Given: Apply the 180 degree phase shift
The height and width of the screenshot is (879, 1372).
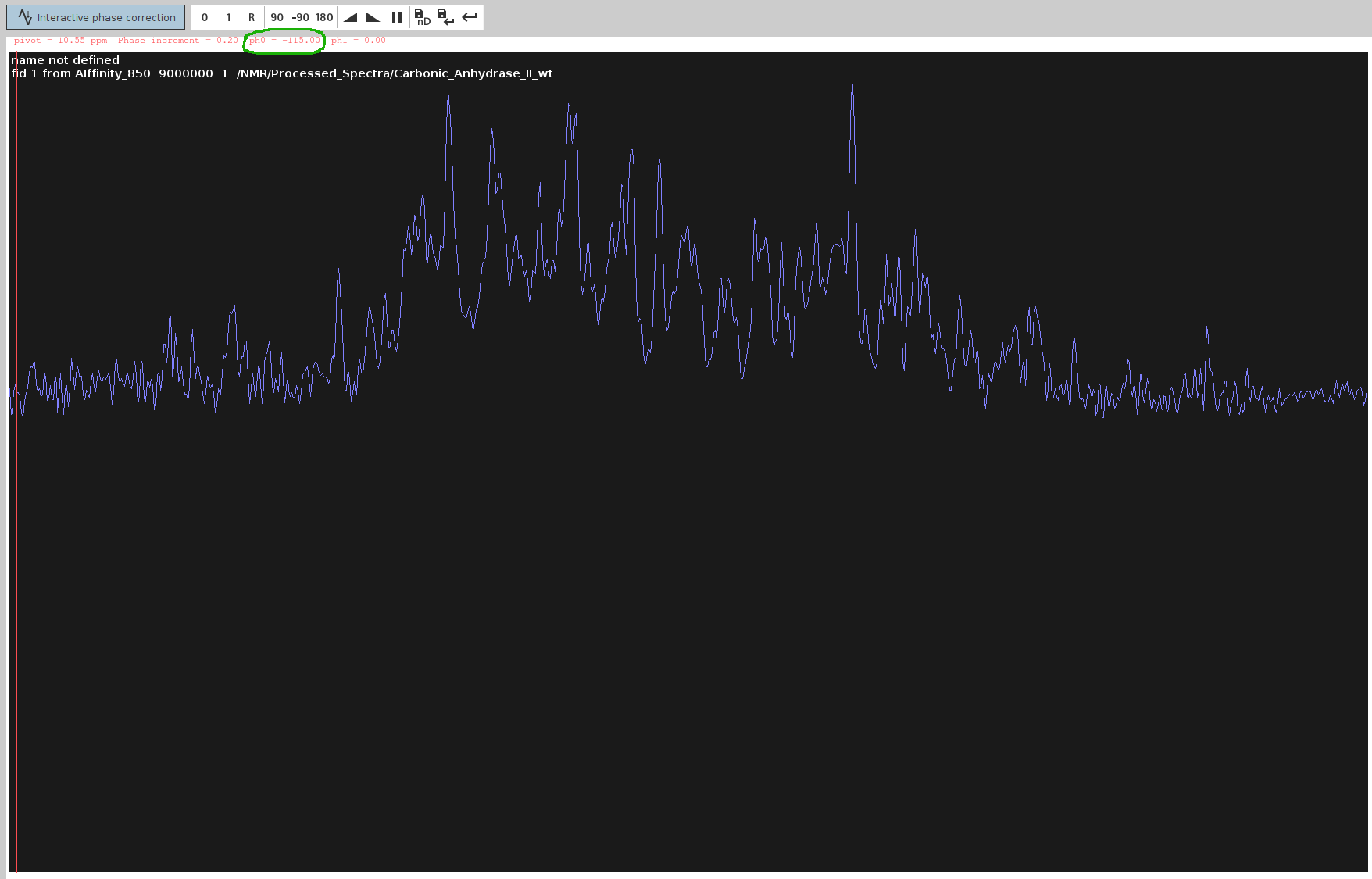Looking at the screenshot, I should click(x=324, y=17).
